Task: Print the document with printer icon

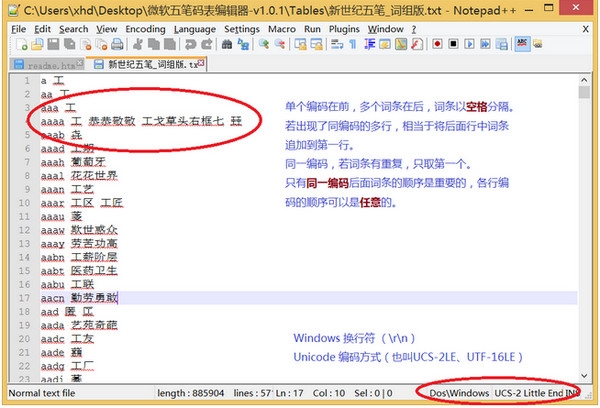Action: point(117,44)
